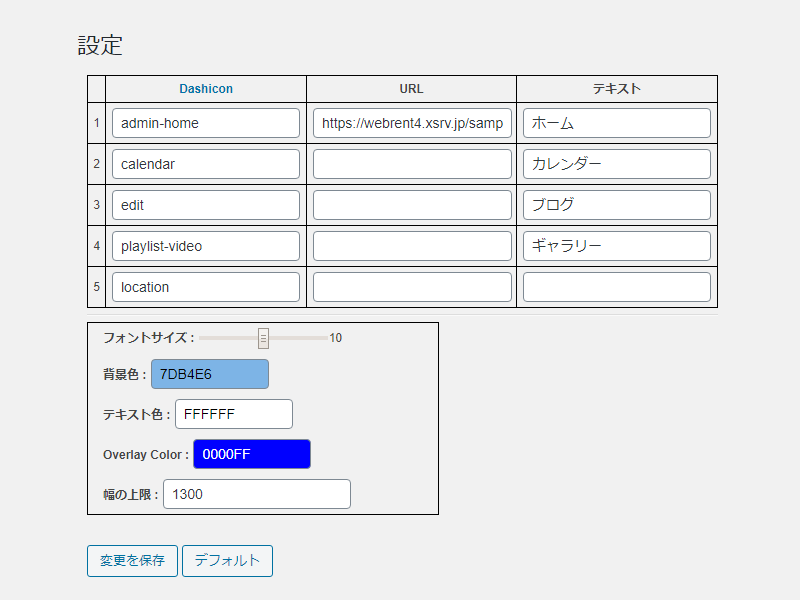The height and width of the screenshot is (600, 800).
Task: Click the font size value 10
Action: coord(335,338)
